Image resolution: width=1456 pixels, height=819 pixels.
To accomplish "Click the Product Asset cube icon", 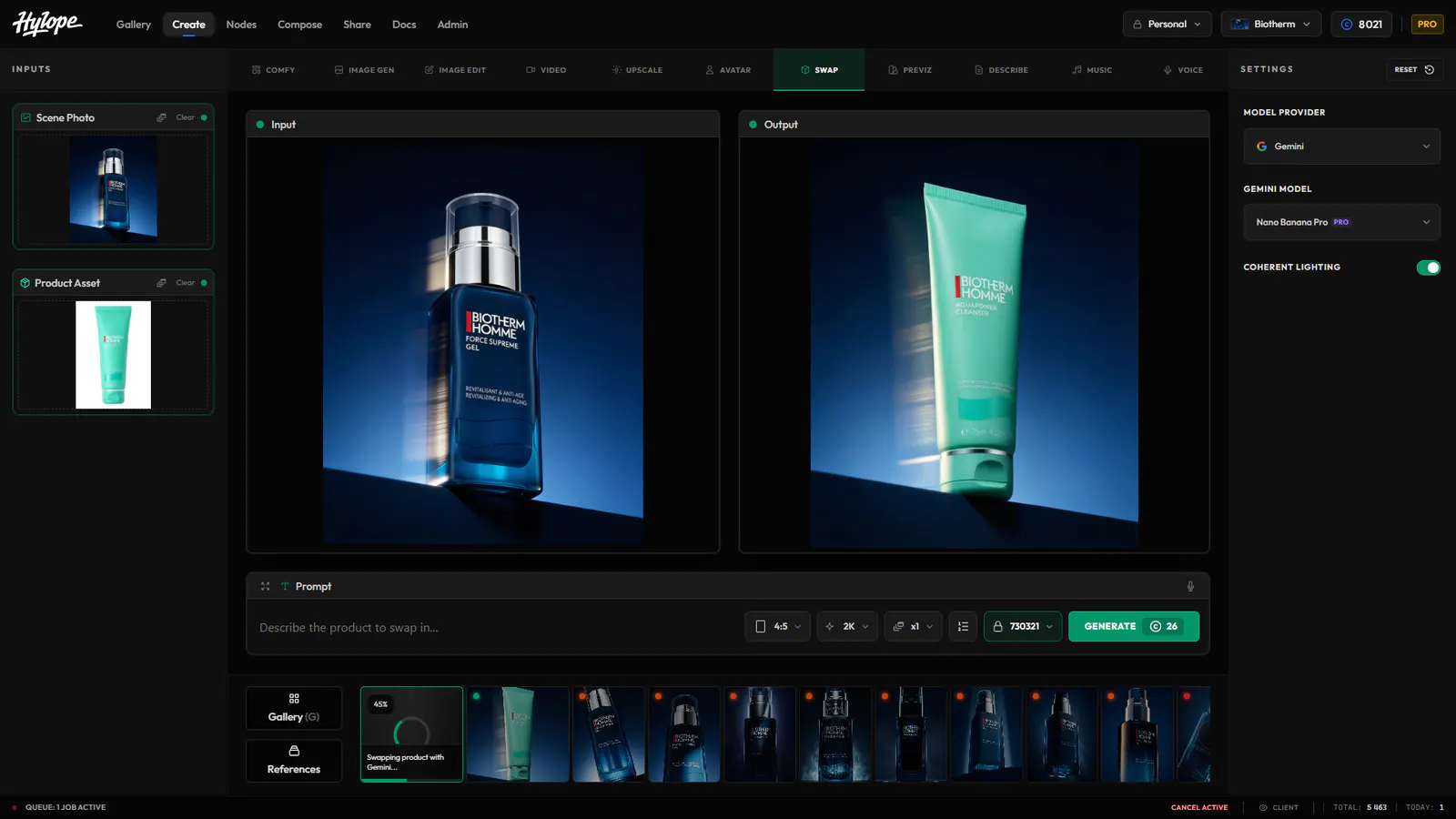I will click(25, 283).
